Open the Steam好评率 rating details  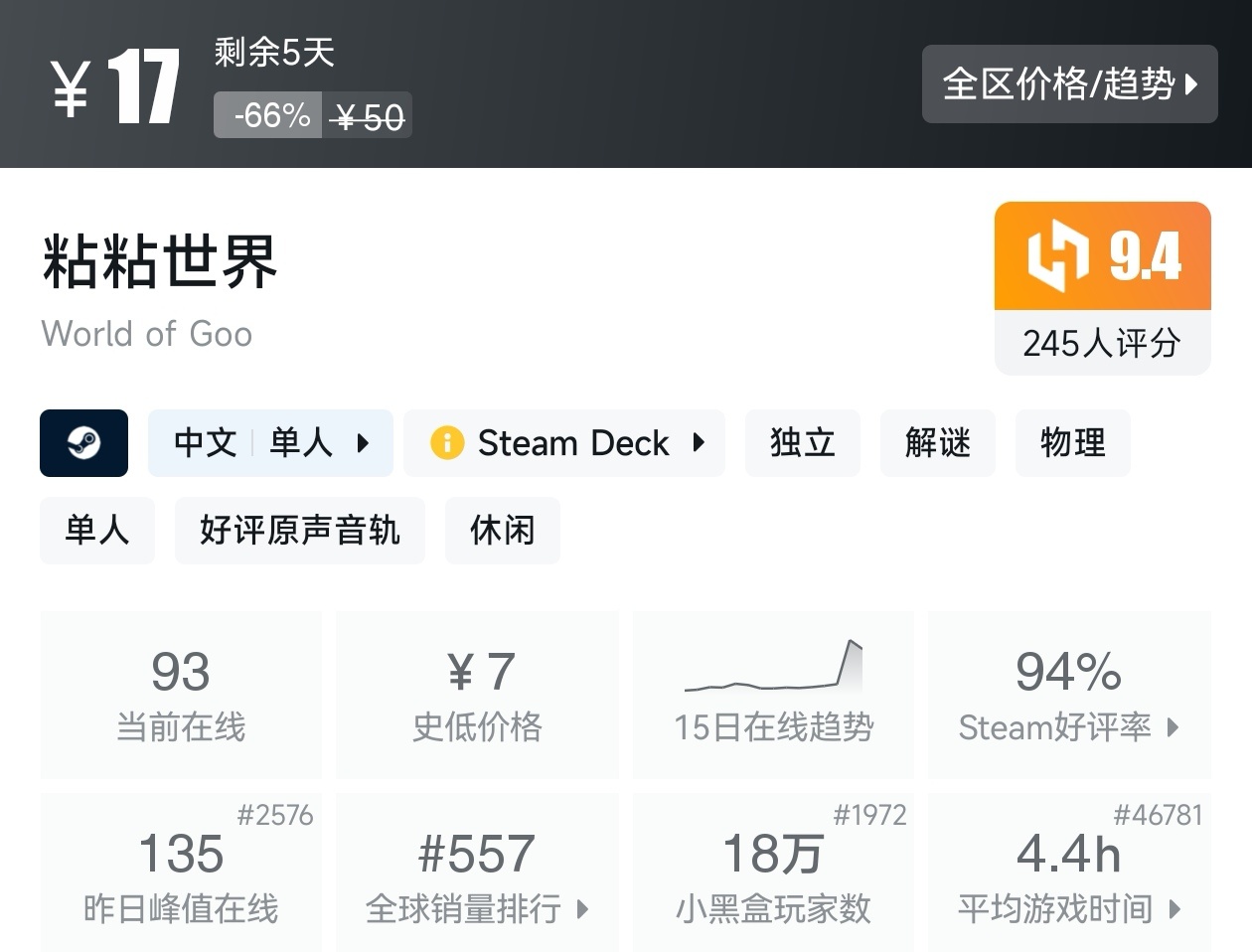pos(1068,727)
